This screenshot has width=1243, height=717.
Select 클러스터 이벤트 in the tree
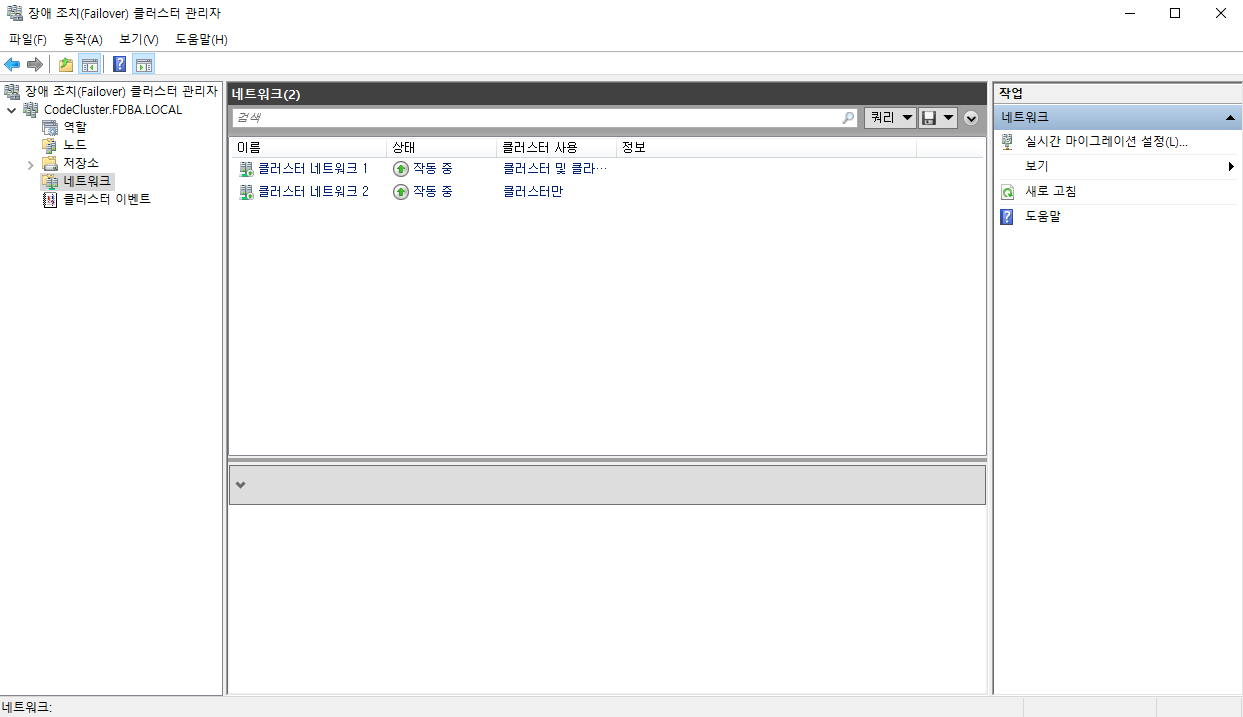click(106, 199)
